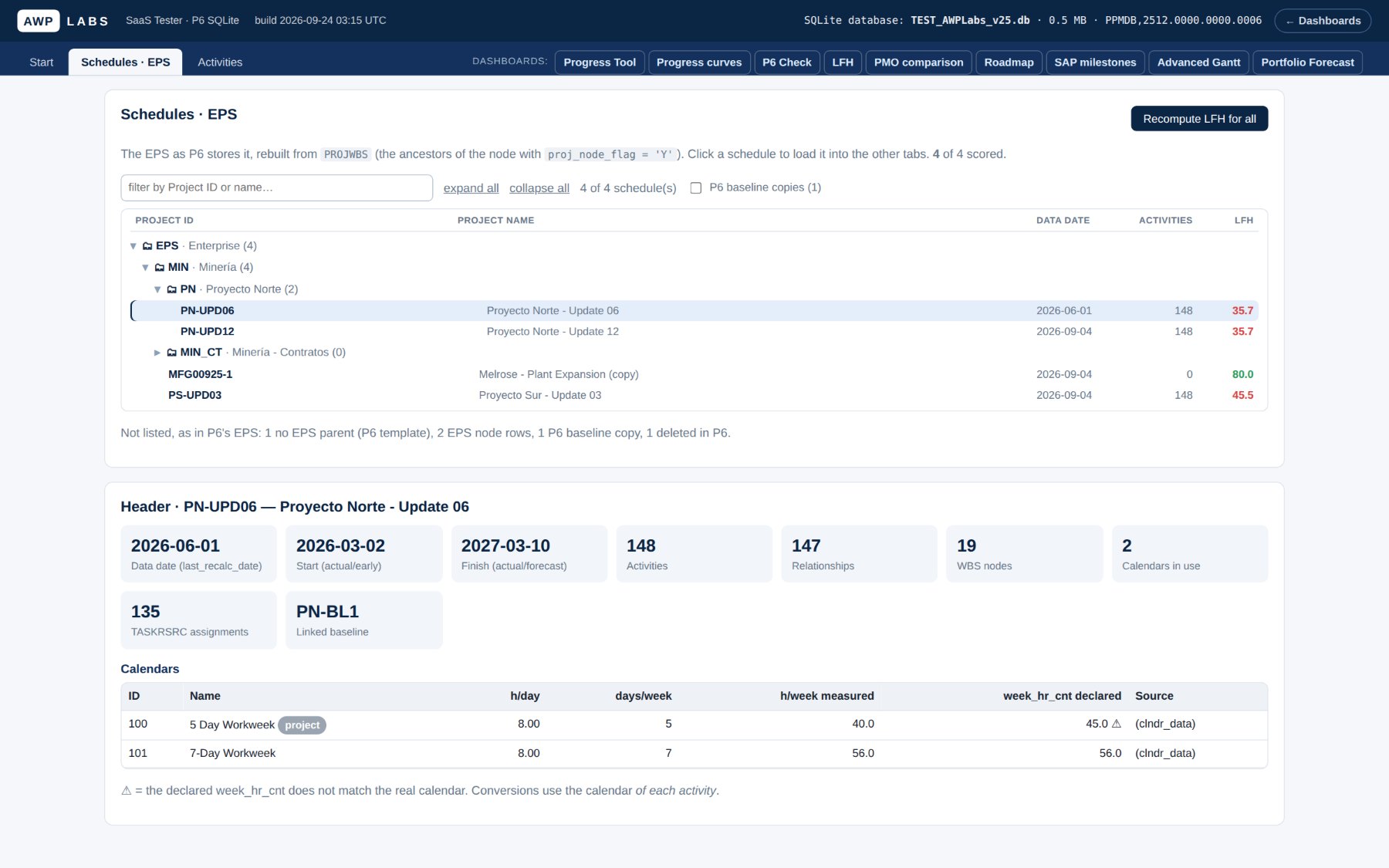Open the Progress curves dashboard
The image size is (1389, 868).
(x=699, y=62)
